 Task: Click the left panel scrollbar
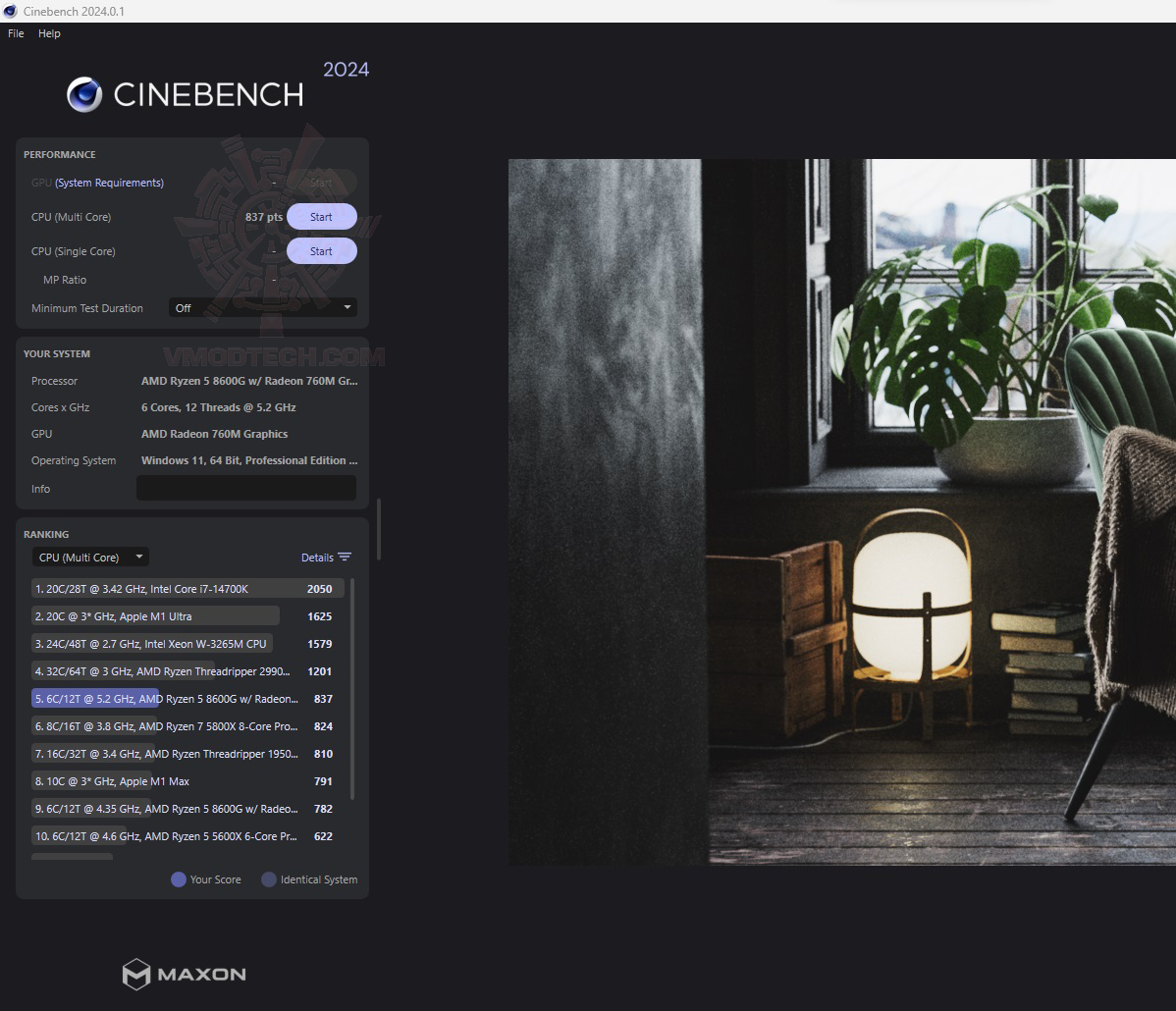pyautogui.click(x=379, y=529)
